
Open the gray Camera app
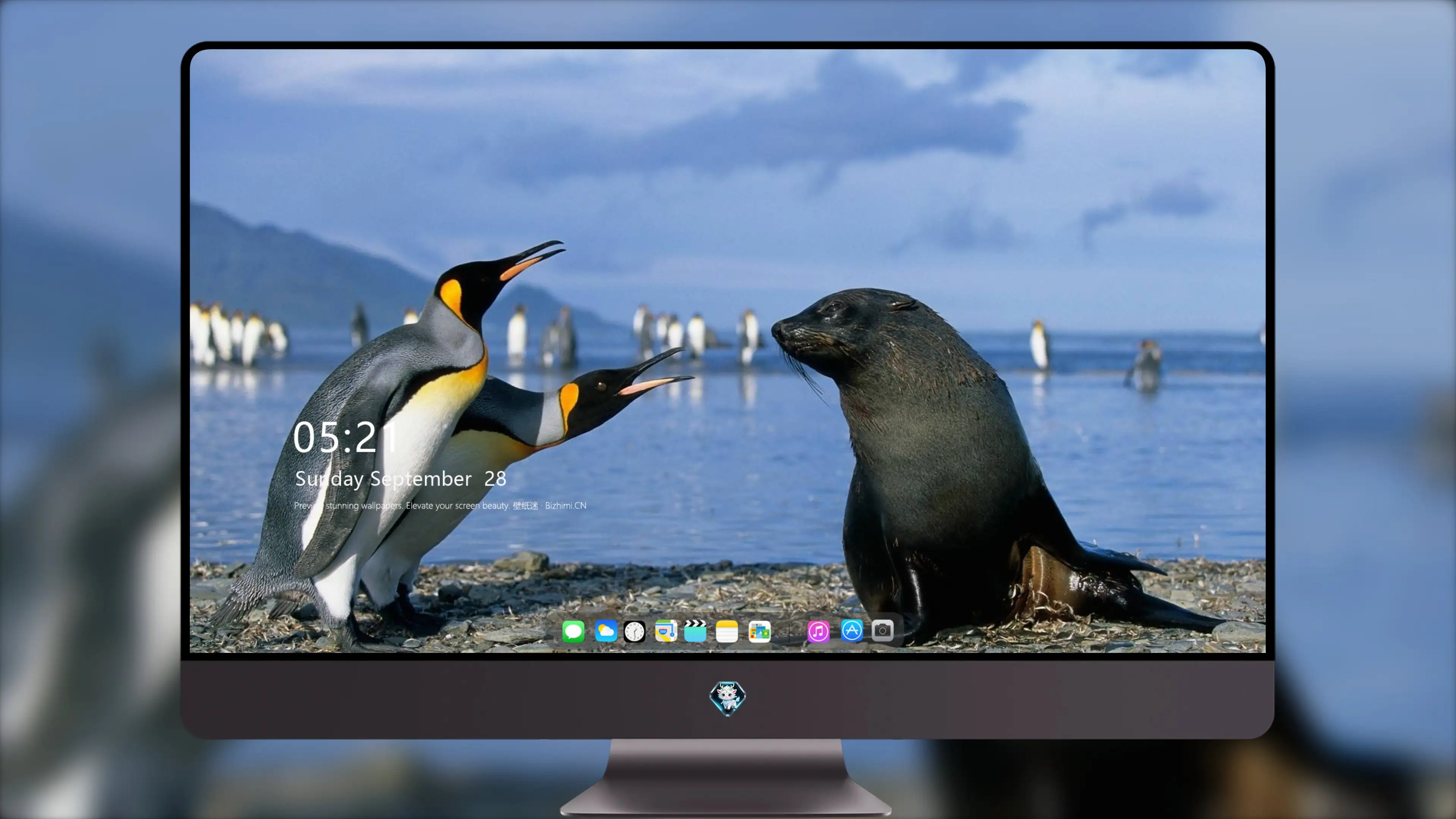coord(882,630)
